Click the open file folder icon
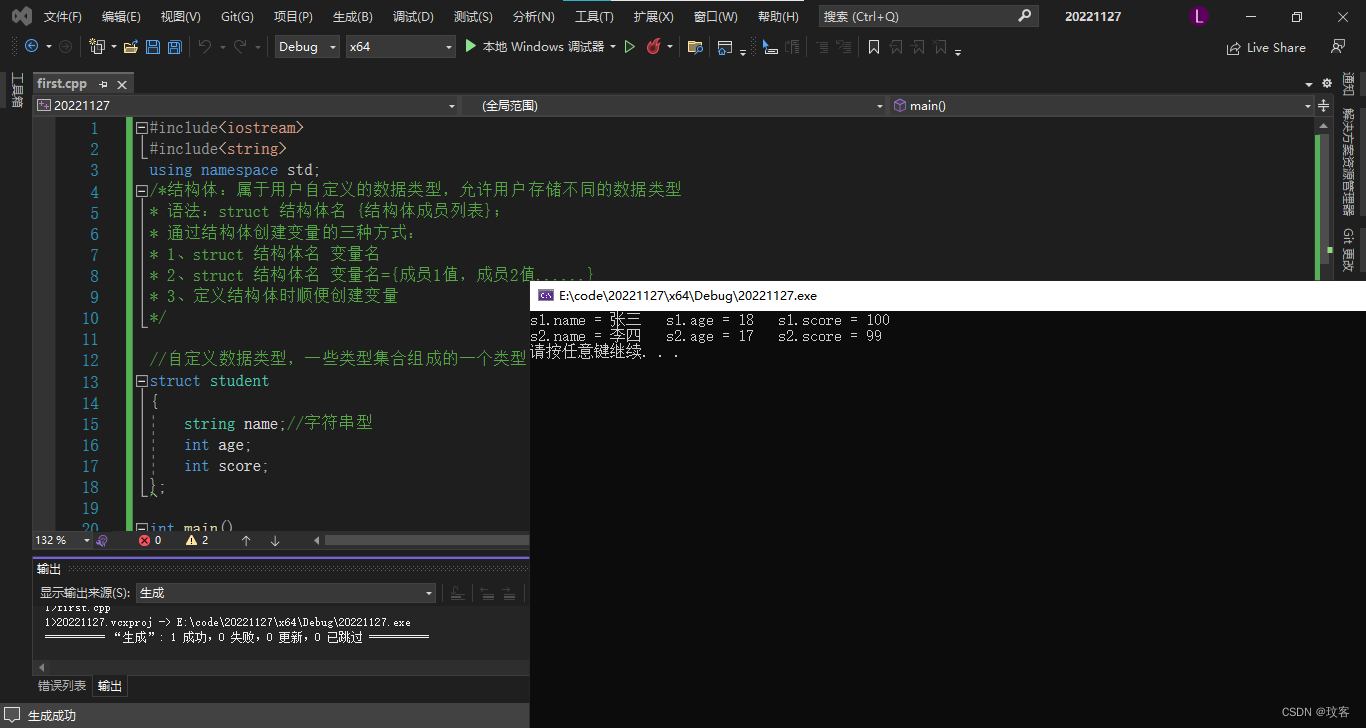The height and width of the screenshot is (728, 1366). coord(131,47)
